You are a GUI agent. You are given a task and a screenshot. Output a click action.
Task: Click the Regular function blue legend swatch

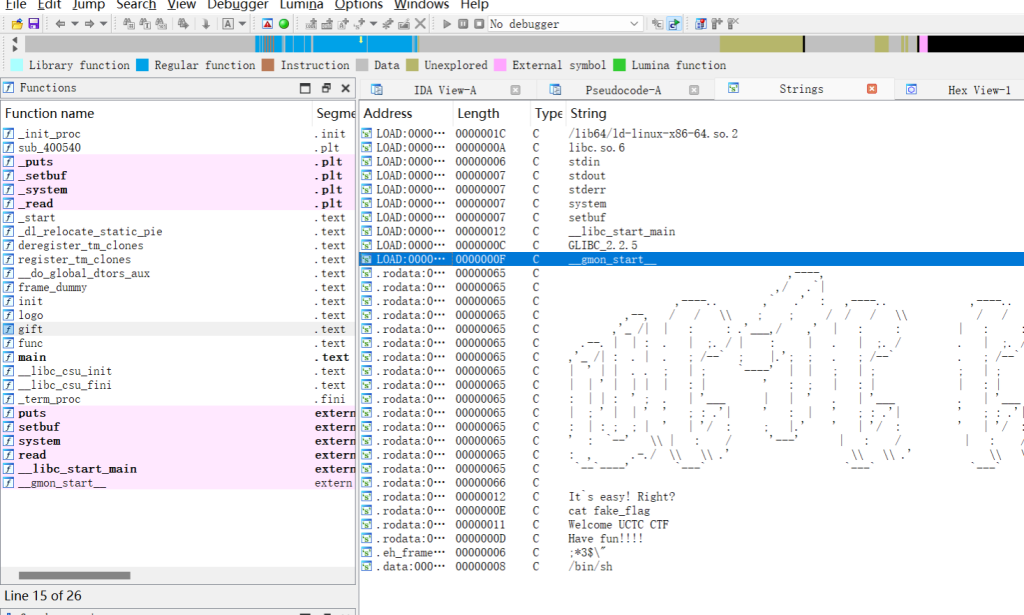[x=142, y=65]
